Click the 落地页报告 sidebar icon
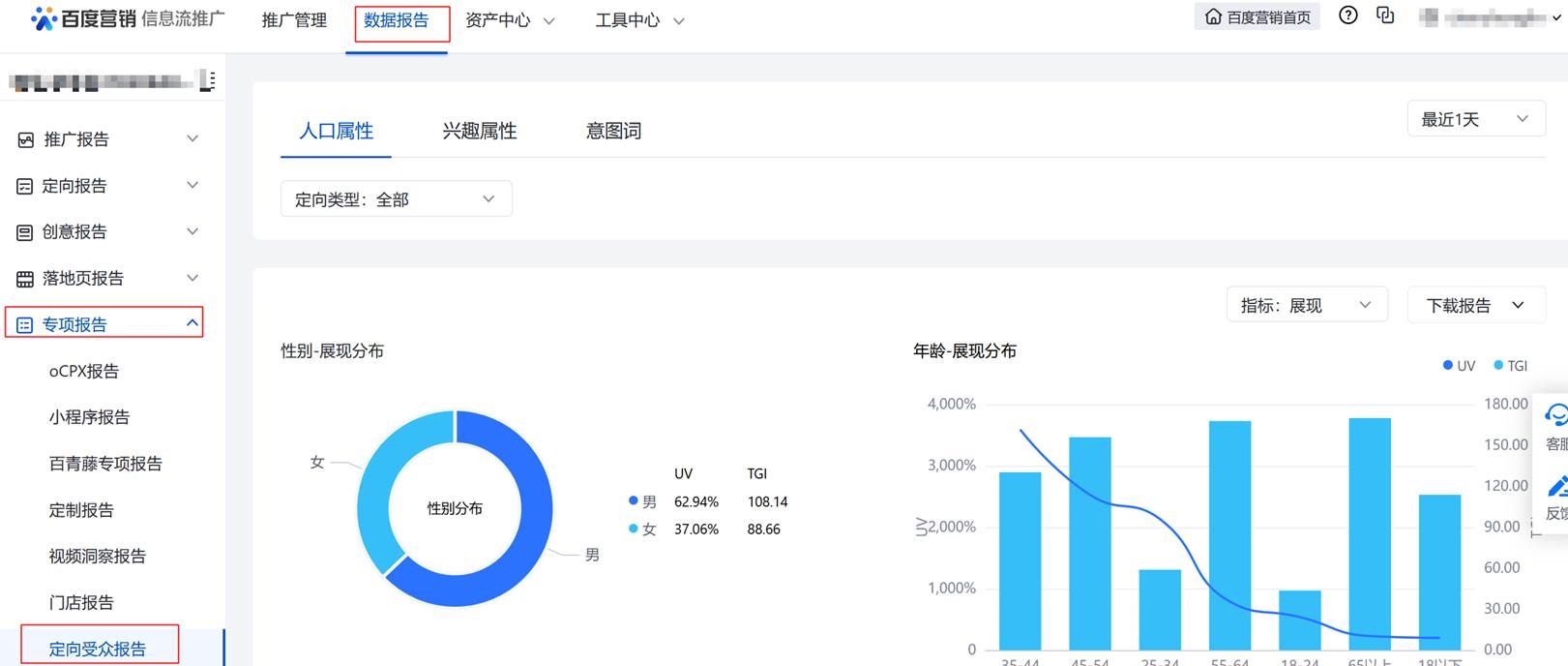 click(25, 279)
